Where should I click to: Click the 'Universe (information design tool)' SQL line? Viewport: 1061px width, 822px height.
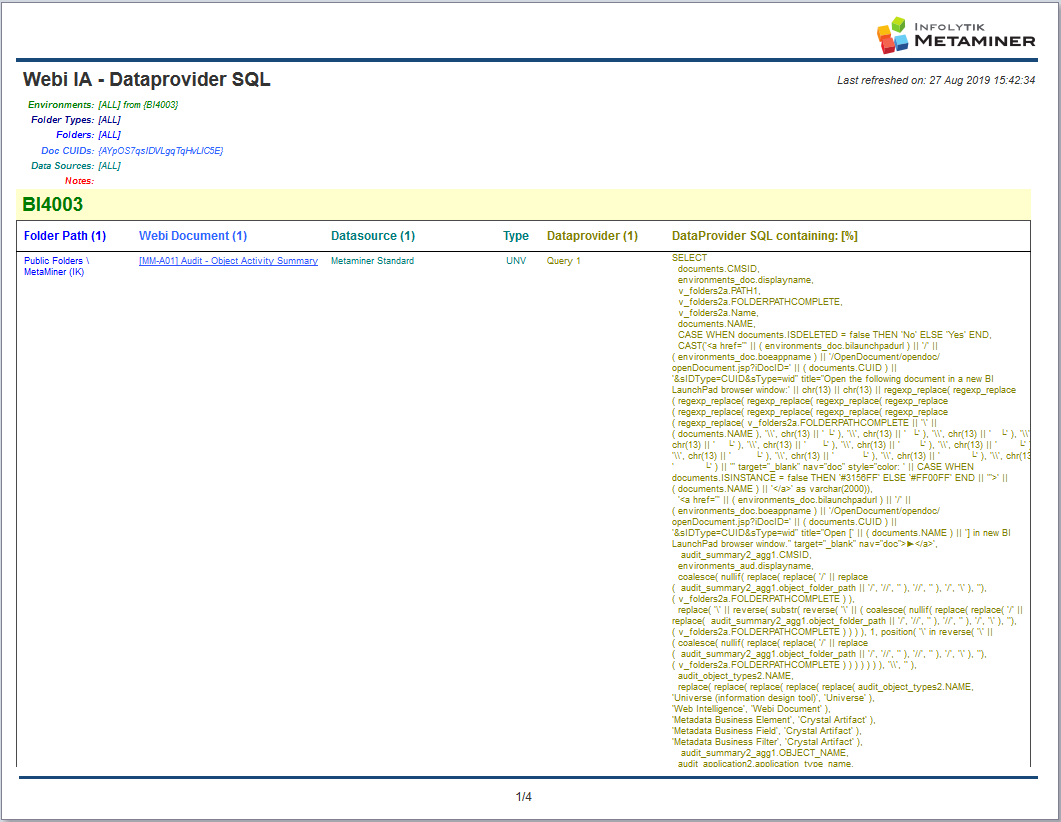click(x=773, y=698)
